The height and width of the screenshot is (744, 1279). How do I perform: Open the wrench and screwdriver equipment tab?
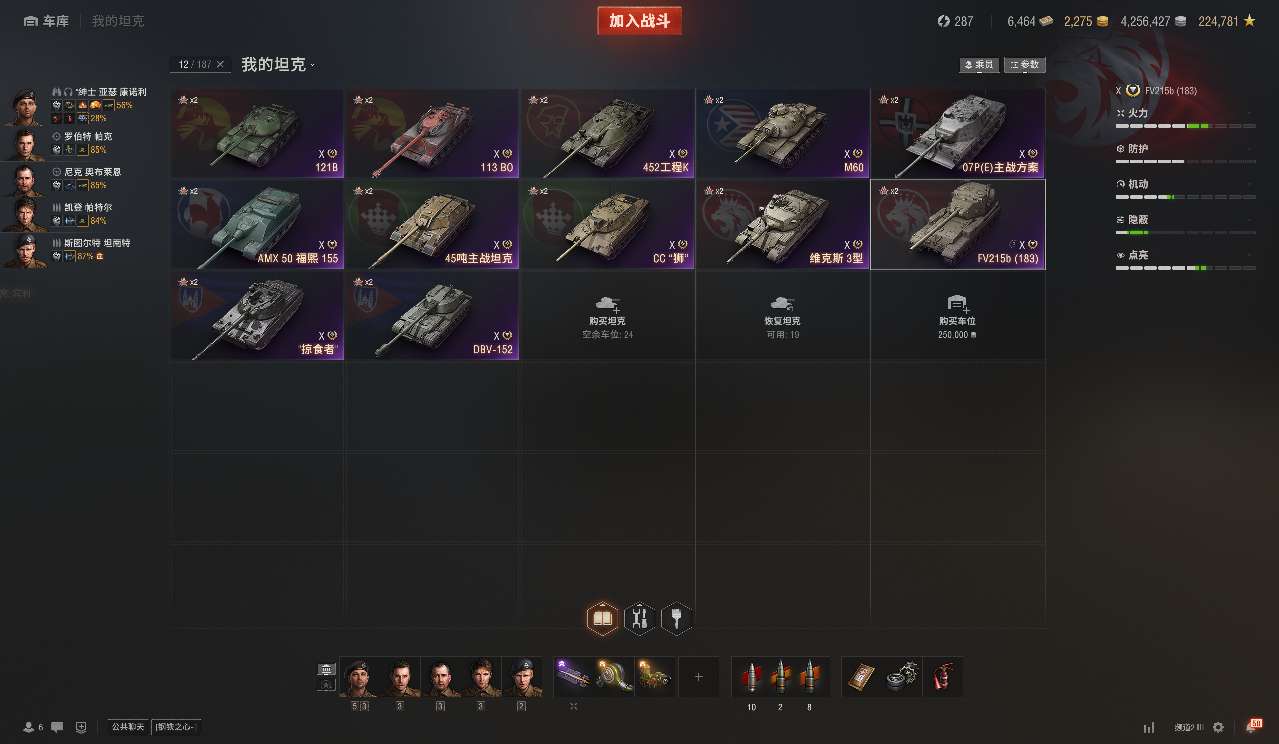(640, 620)
